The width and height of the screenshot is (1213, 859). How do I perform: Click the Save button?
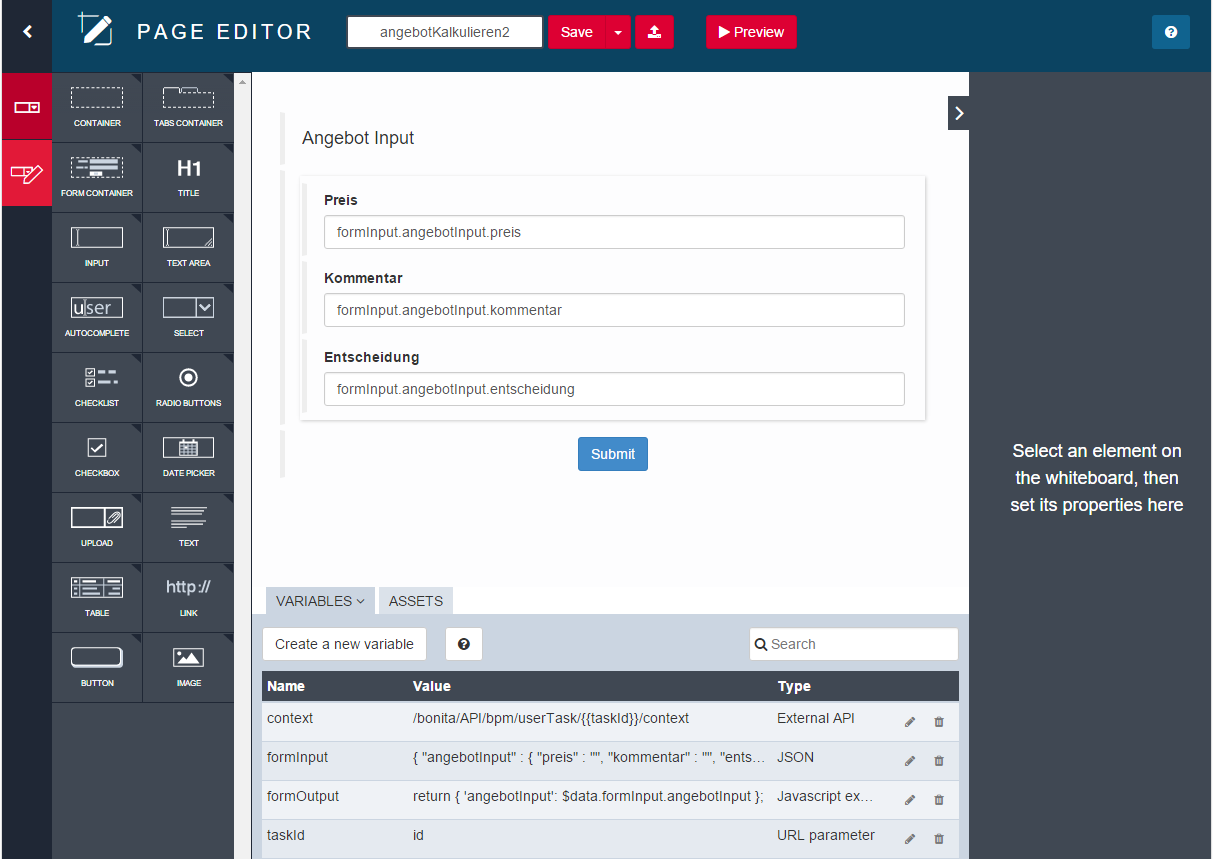(576, 32)
